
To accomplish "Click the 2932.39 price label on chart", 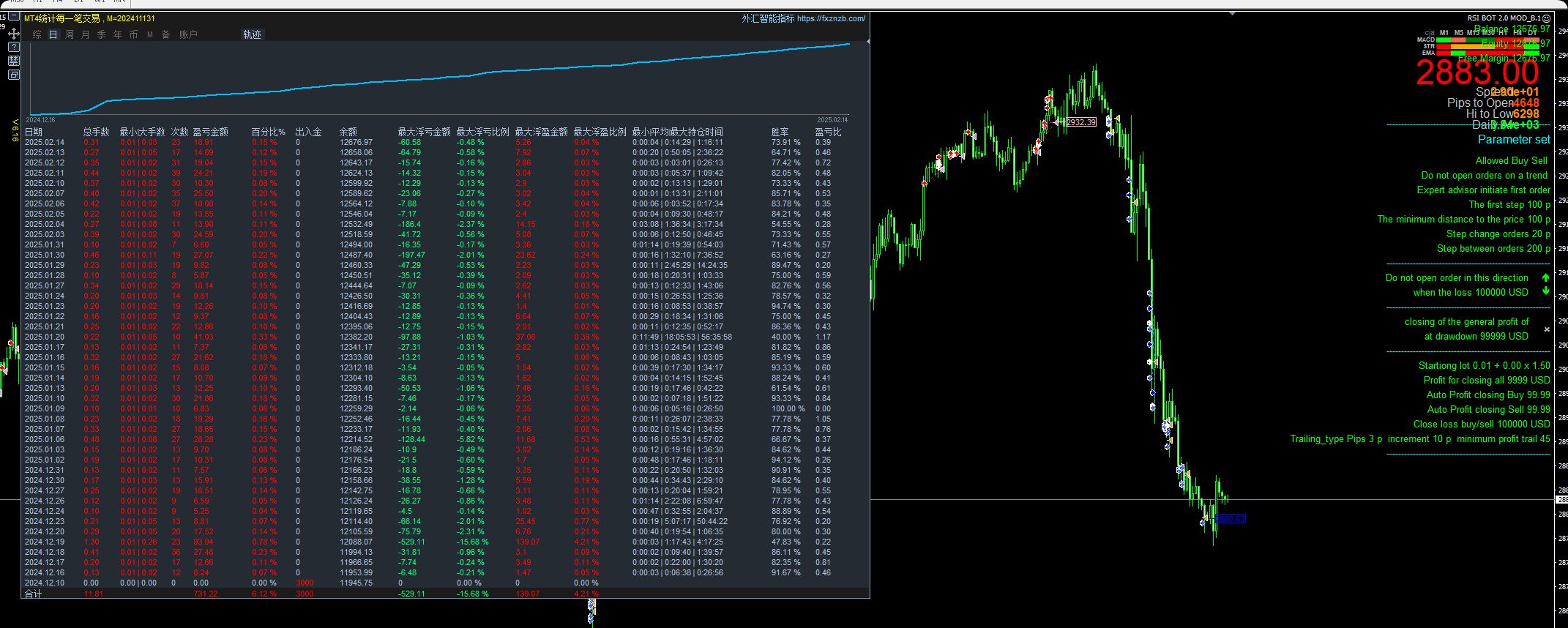I will click(1080, 122).
